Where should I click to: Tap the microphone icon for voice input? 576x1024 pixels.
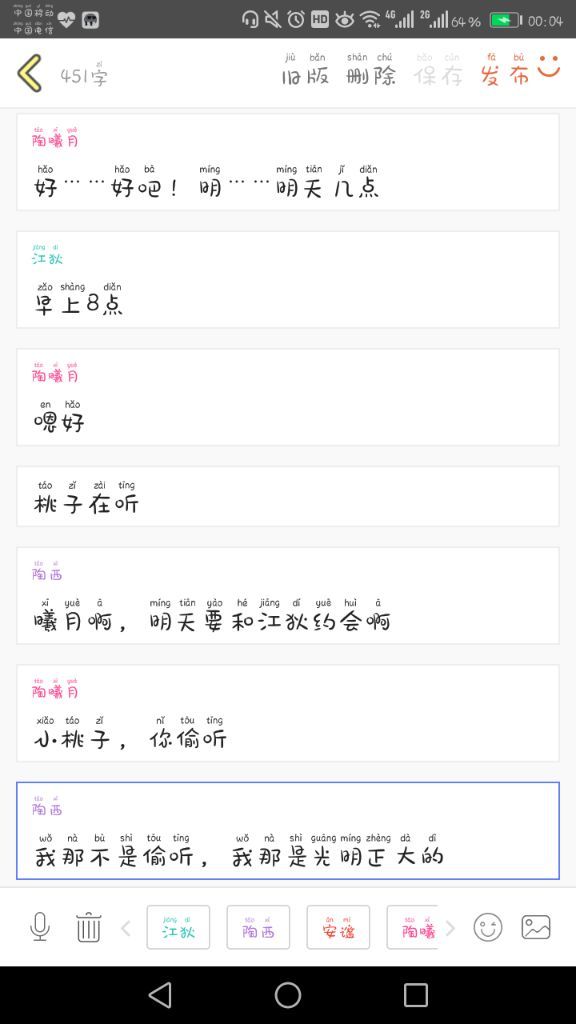(x=40, y=927)
